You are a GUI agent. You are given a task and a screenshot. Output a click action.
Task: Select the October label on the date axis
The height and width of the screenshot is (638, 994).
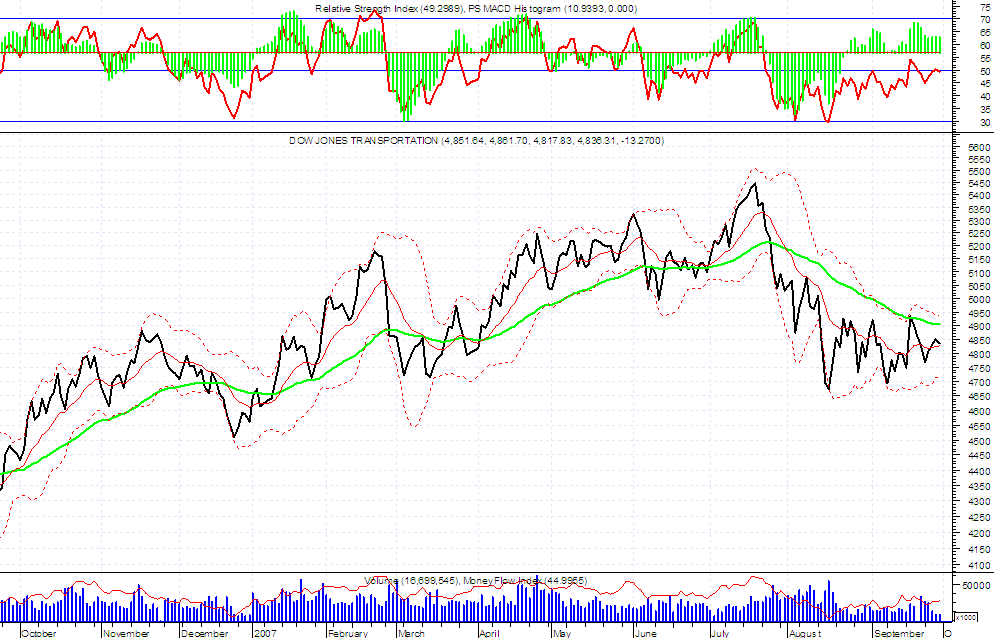click(x=39, y=632)
